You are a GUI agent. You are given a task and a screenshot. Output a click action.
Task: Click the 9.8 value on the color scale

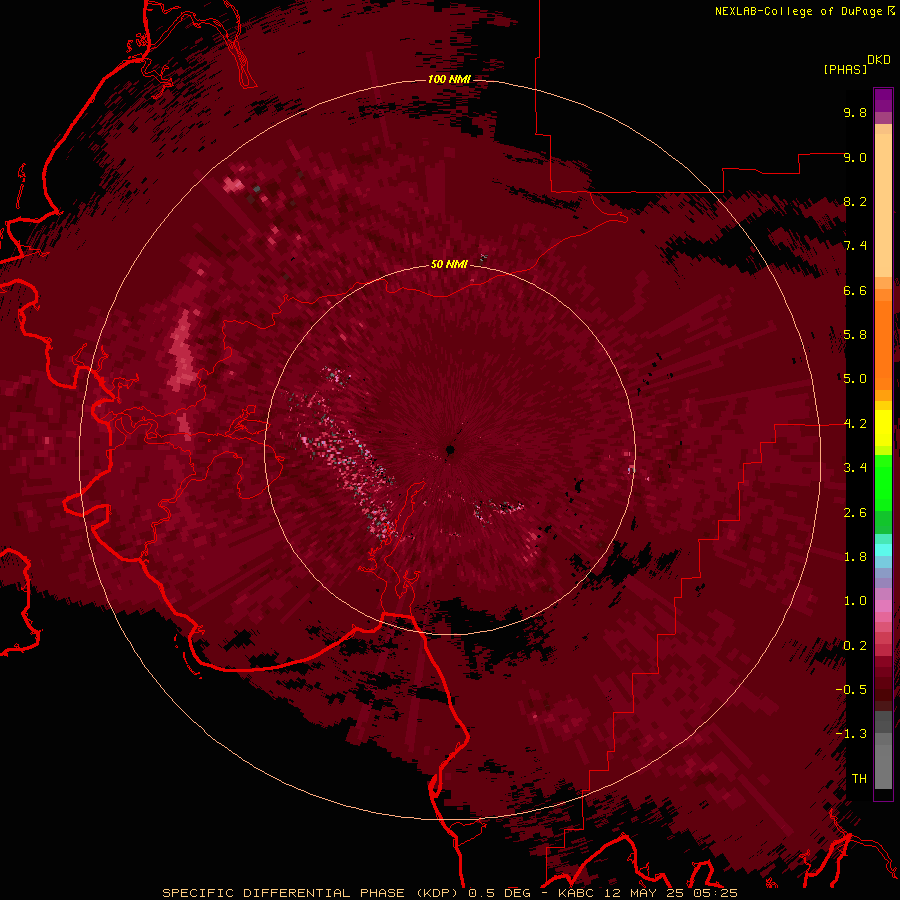855,112
